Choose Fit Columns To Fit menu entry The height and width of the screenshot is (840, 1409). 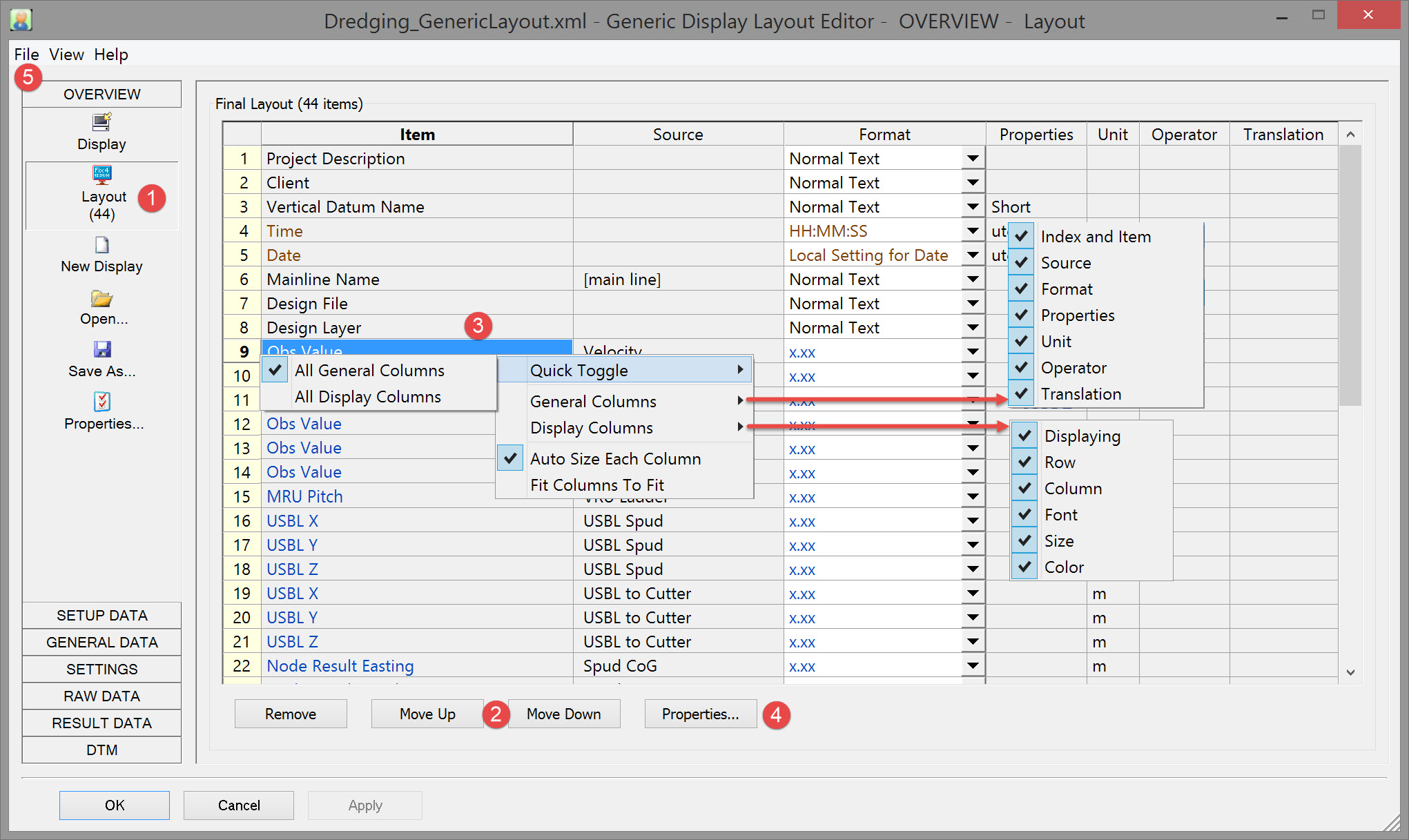click(x=596, y=485)
